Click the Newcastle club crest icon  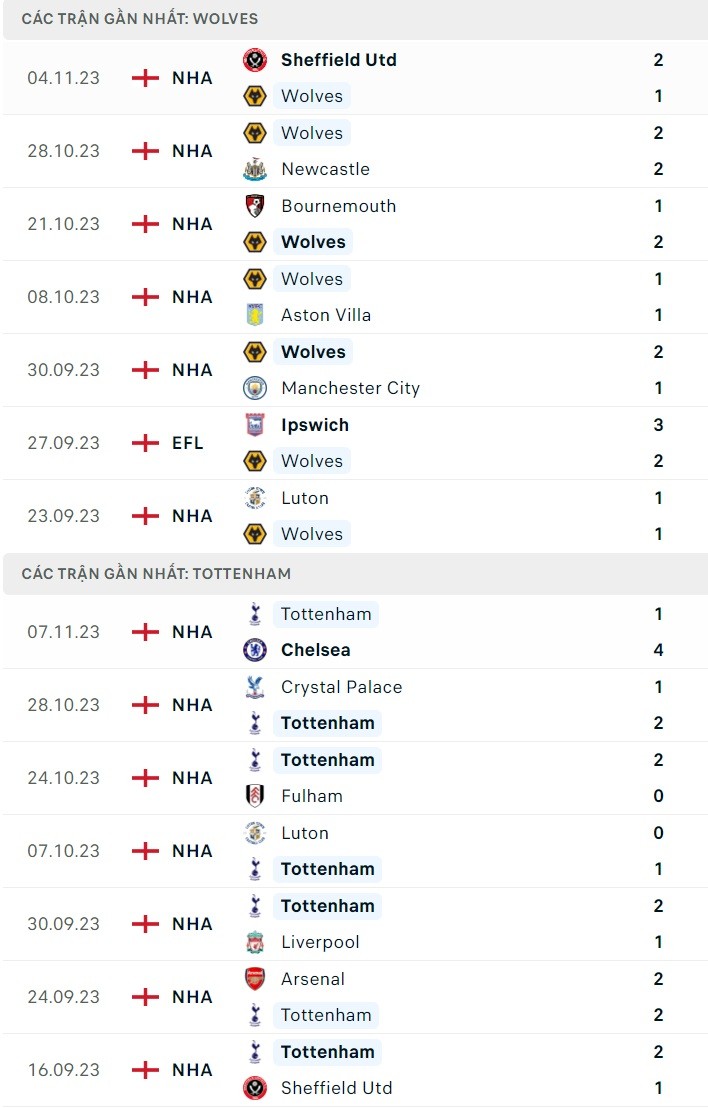[255, 169]
